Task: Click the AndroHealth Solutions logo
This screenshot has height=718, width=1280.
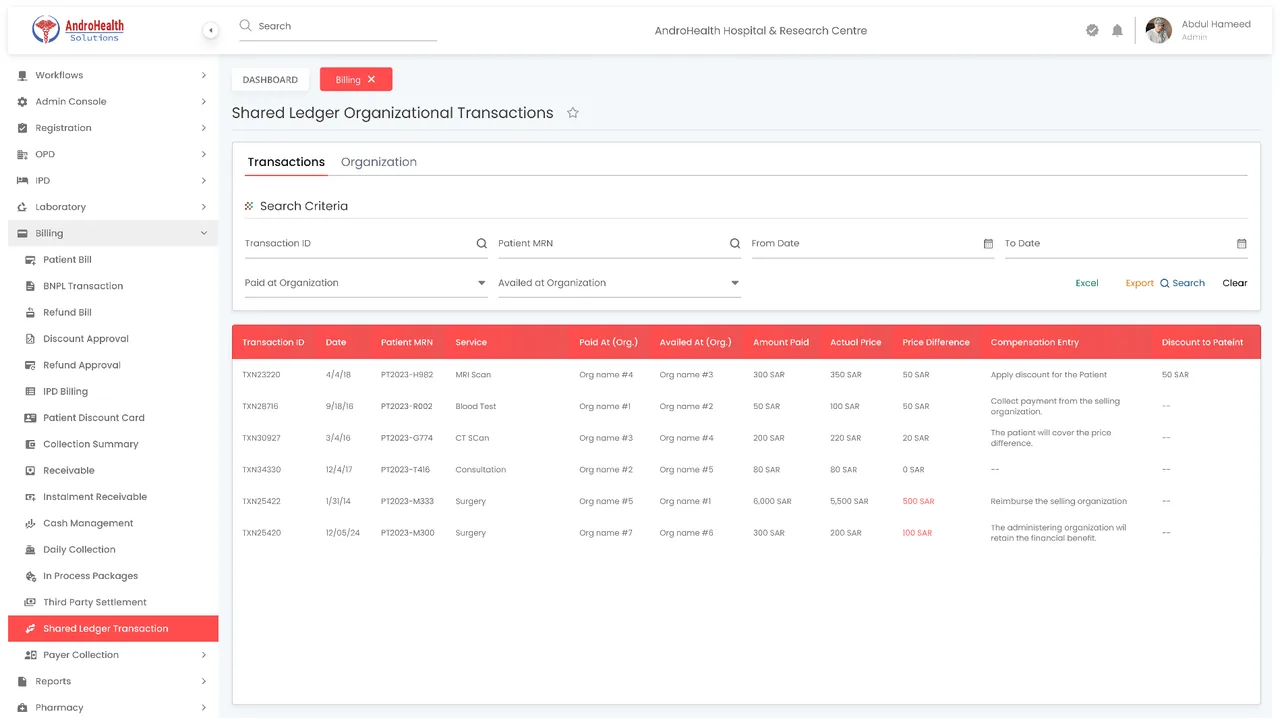Action: [x=78, y=29]
